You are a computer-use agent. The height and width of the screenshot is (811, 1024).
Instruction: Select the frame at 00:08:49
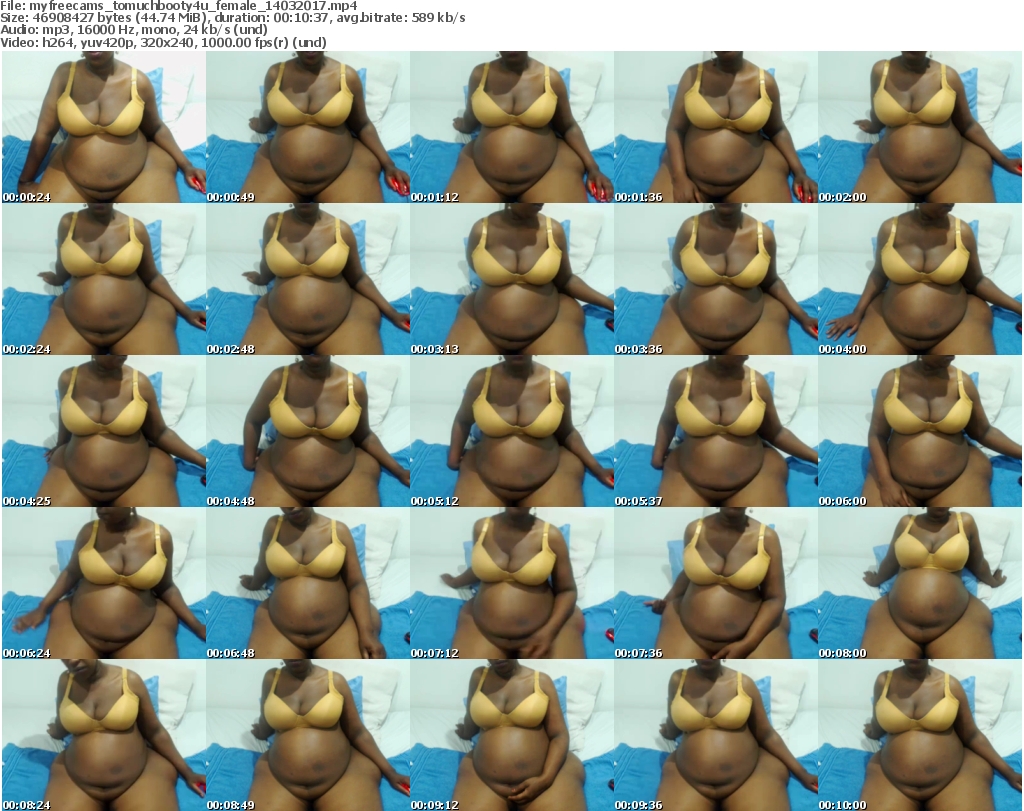point(308,735)
